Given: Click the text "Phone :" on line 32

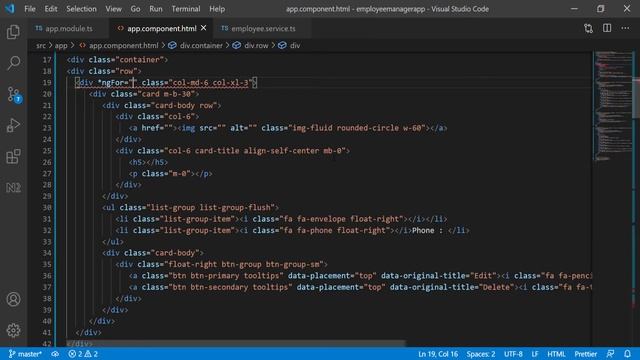Looking at the screenshot, I should [x=427, y=230].
